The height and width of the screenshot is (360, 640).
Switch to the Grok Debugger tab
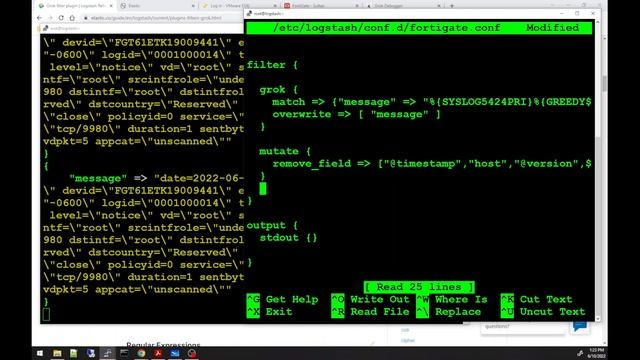coord(403,6)
